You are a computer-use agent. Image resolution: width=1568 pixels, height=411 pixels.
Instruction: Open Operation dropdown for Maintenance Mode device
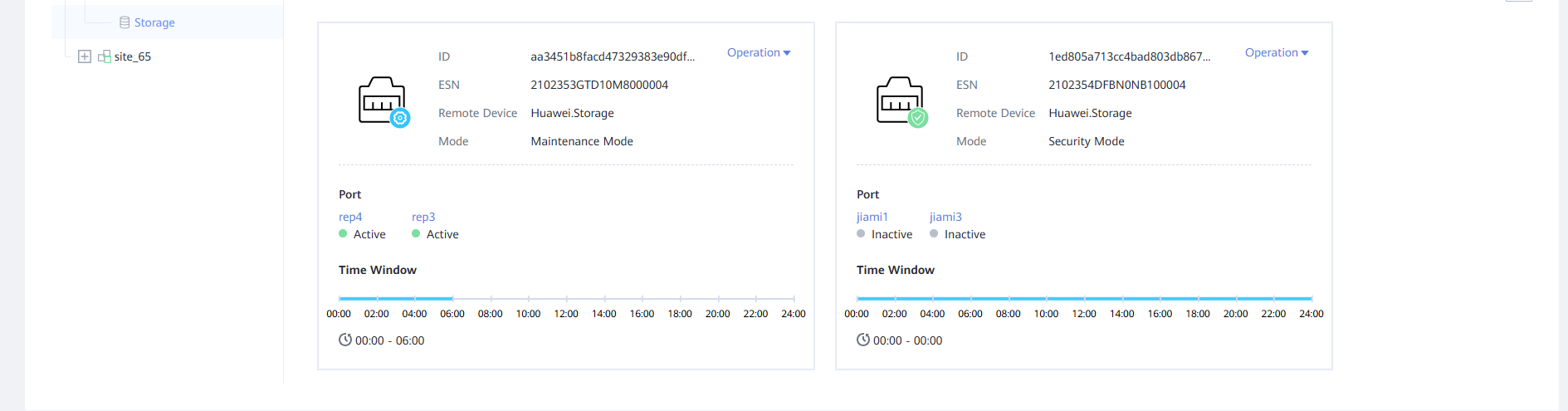(758, 52)
